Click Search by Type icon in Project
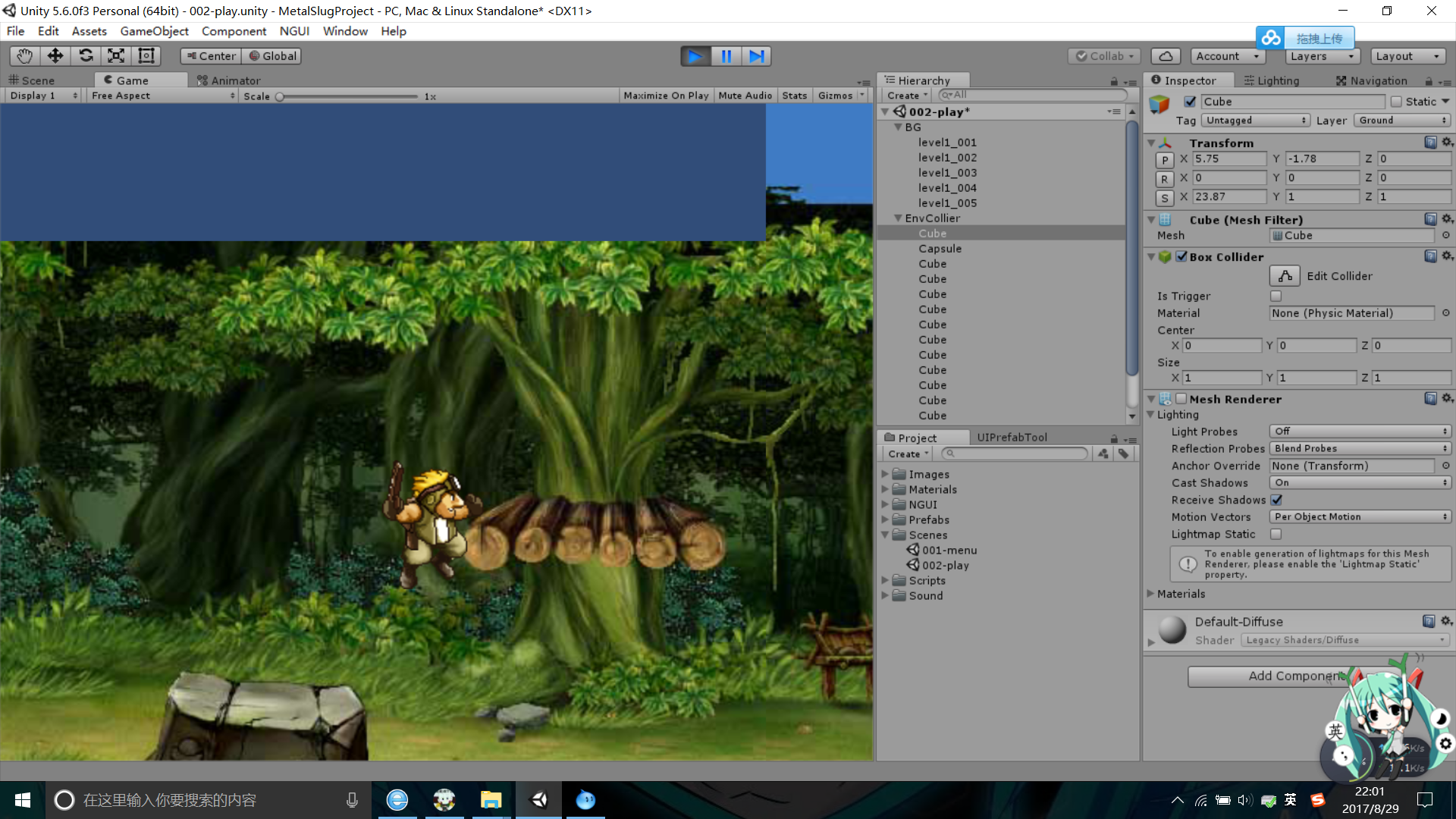Screen dimensions: 1456x819 pyautogui.click(x=1103, y=453)
